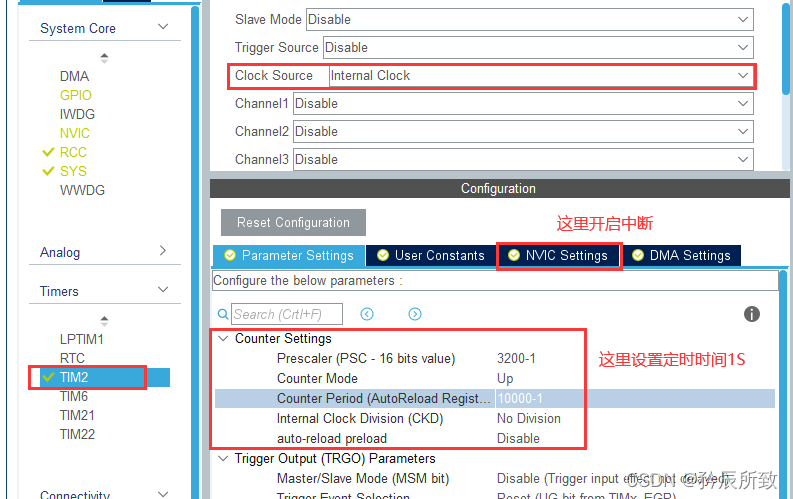Select TIM22 in Timers list
Viewport: 793px width, 499px height.
(77, 434)
